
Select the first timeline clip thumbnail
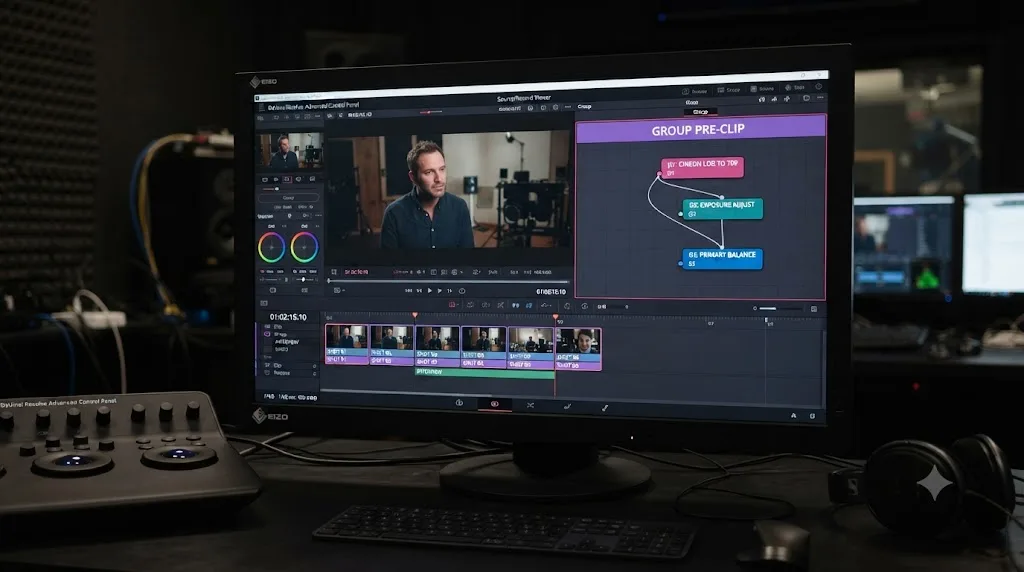(x=346, y=338)
